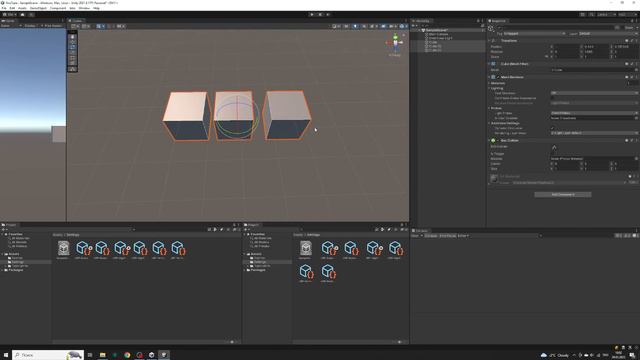This screenshot has height=360, width=640.
Task: Select Directional Light in the Hierarchy
Action: [440, 38]
